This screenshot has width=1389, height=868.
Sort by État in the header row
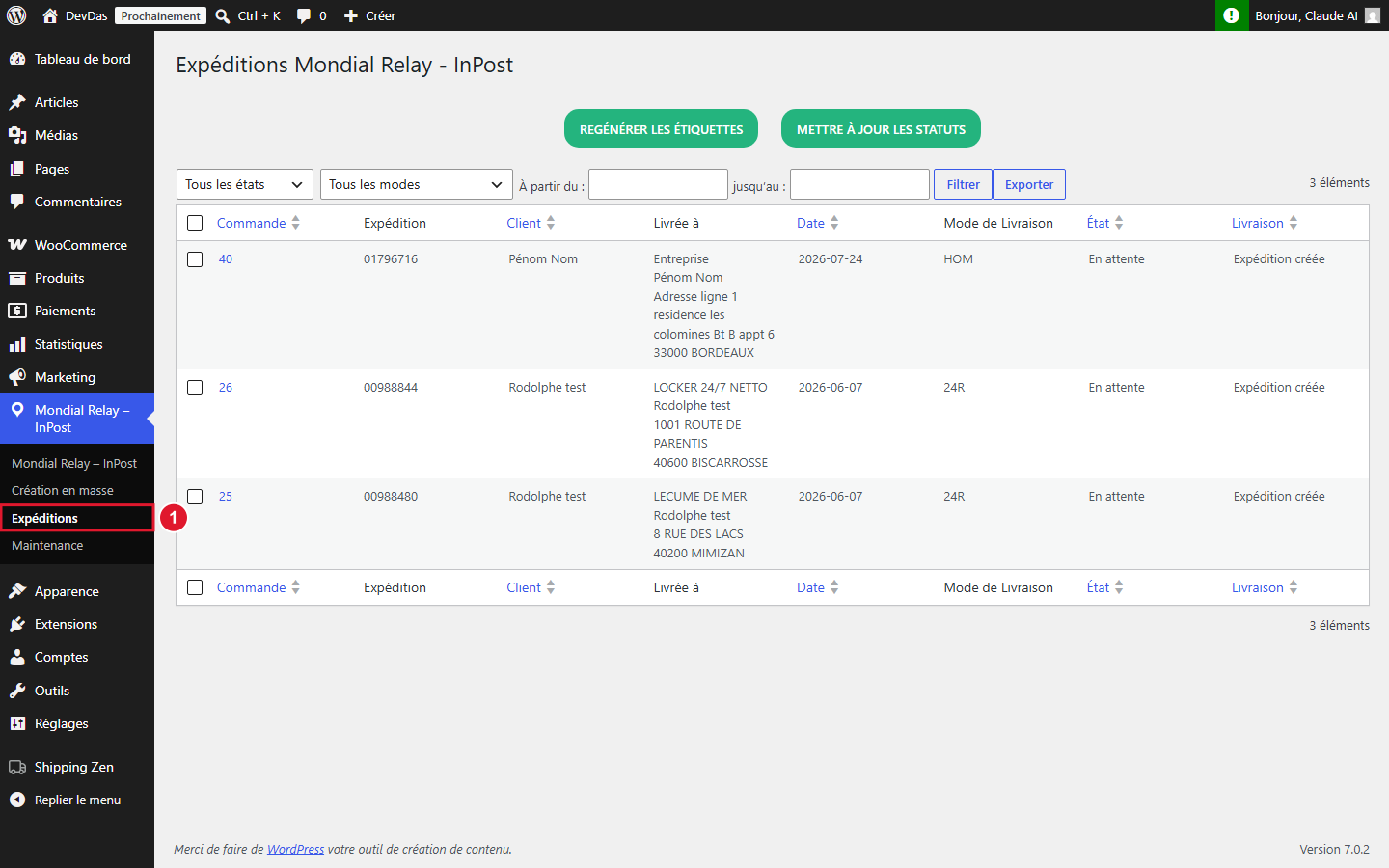[x=1105, y=223]
